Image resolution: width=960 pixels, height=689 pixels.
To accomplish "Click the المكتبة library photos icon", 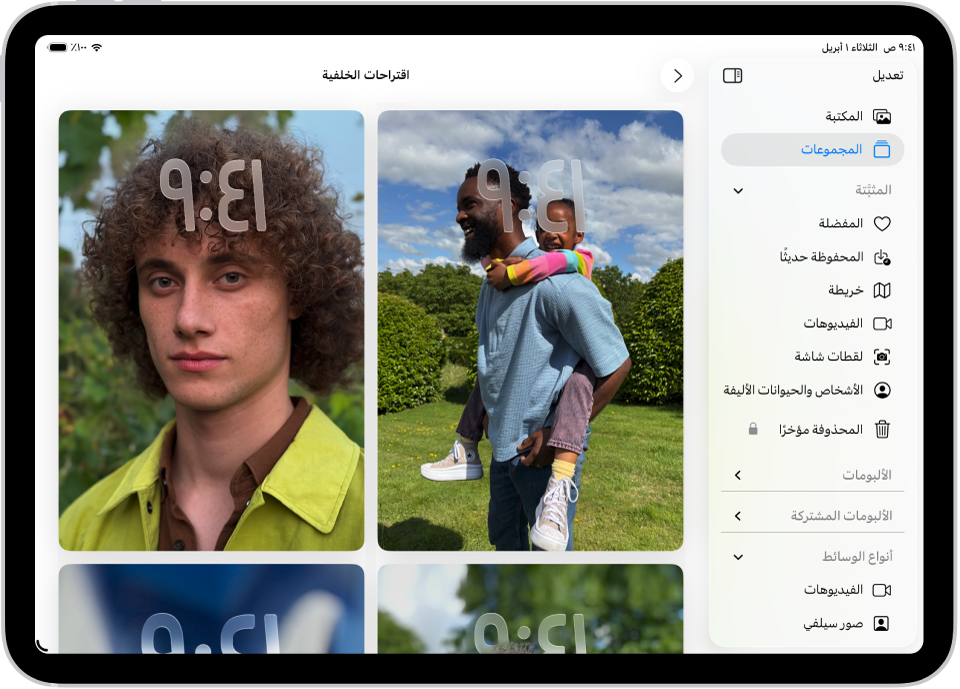I will point(882,116).
